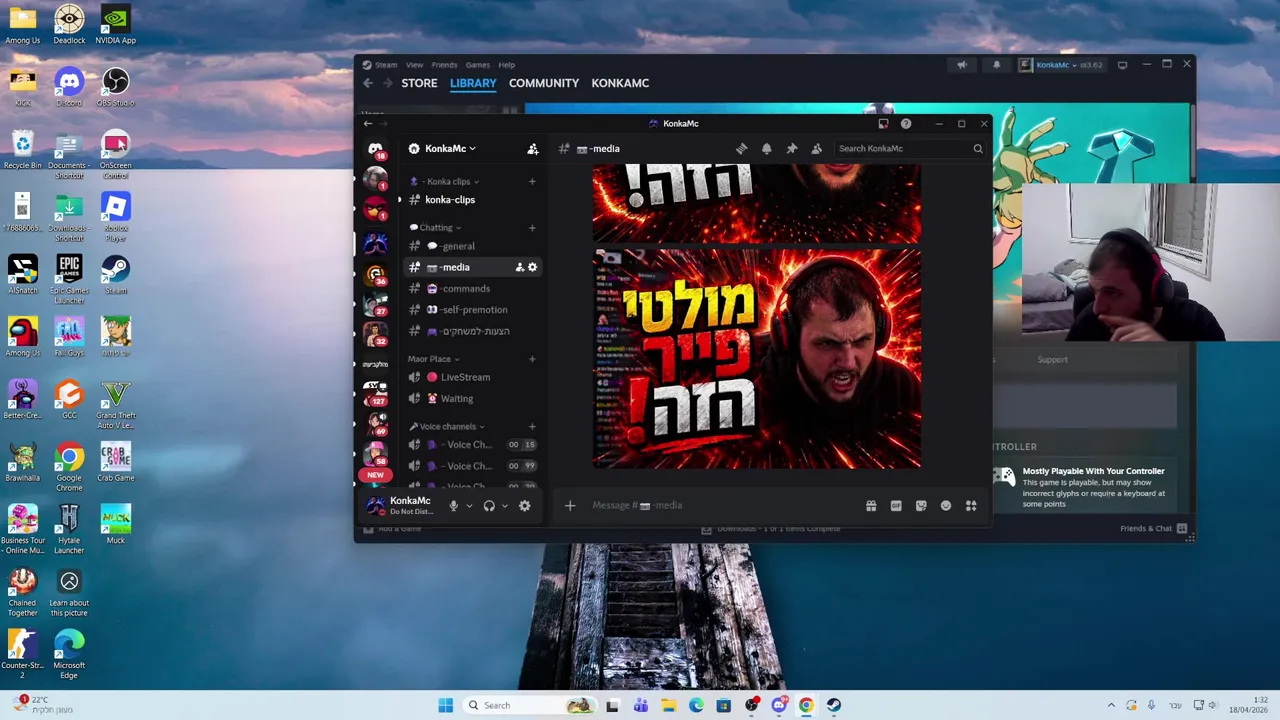Invite people to KonkaMc server icon
The width and height of the screenshot is (1280, 720).
(533, 149)
